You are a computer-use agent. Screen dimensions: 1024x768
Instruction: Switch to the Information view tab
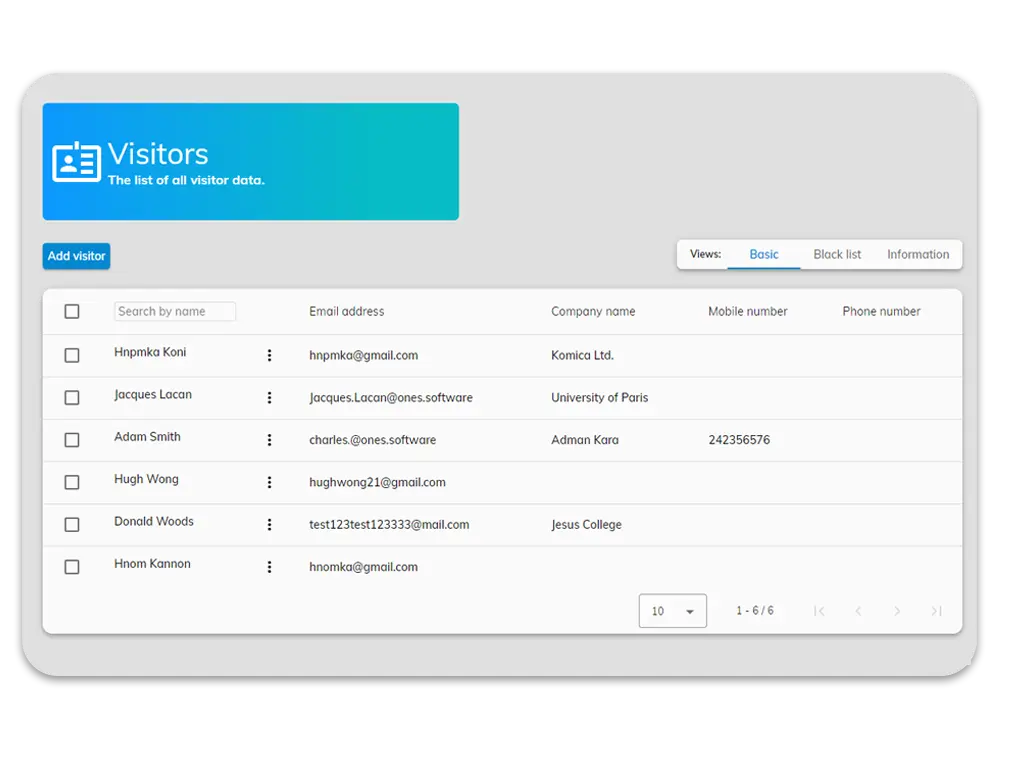pyautogui.click(x=918, y=255)
